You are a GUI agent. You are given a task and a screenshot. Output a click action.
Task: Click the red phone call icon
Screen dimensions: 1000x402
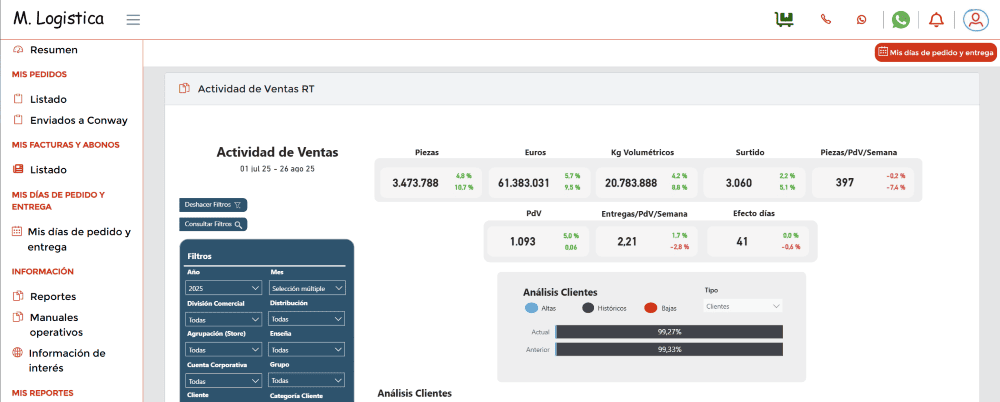(825, 19)
